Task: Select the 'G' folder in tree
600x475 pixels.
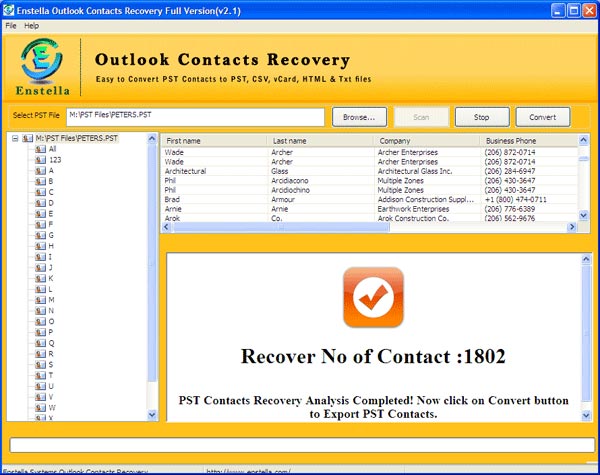Action: (51, 235)
